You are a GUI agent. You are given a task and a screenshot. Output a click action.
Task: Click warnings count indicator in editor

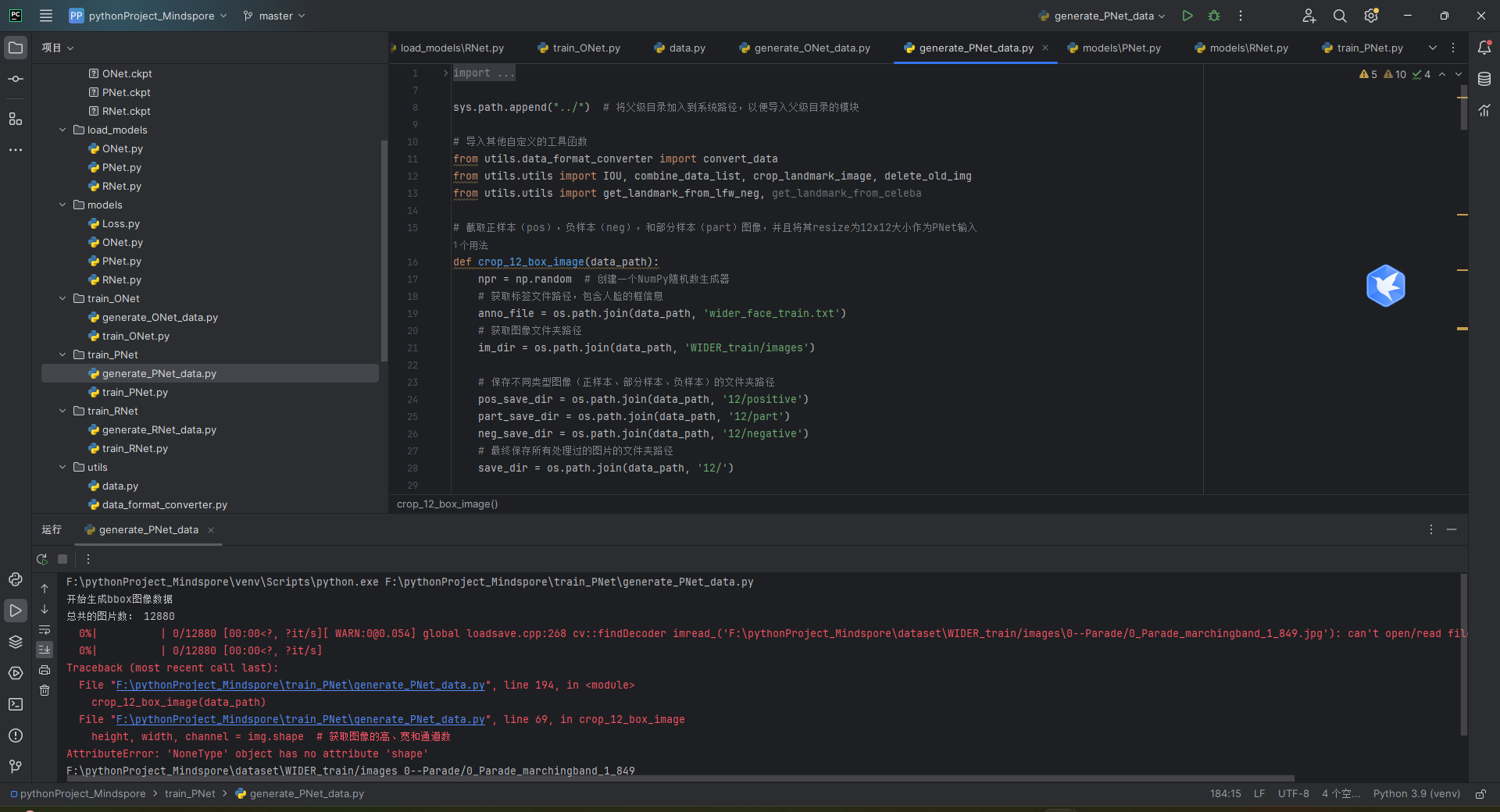(1368, 74)
